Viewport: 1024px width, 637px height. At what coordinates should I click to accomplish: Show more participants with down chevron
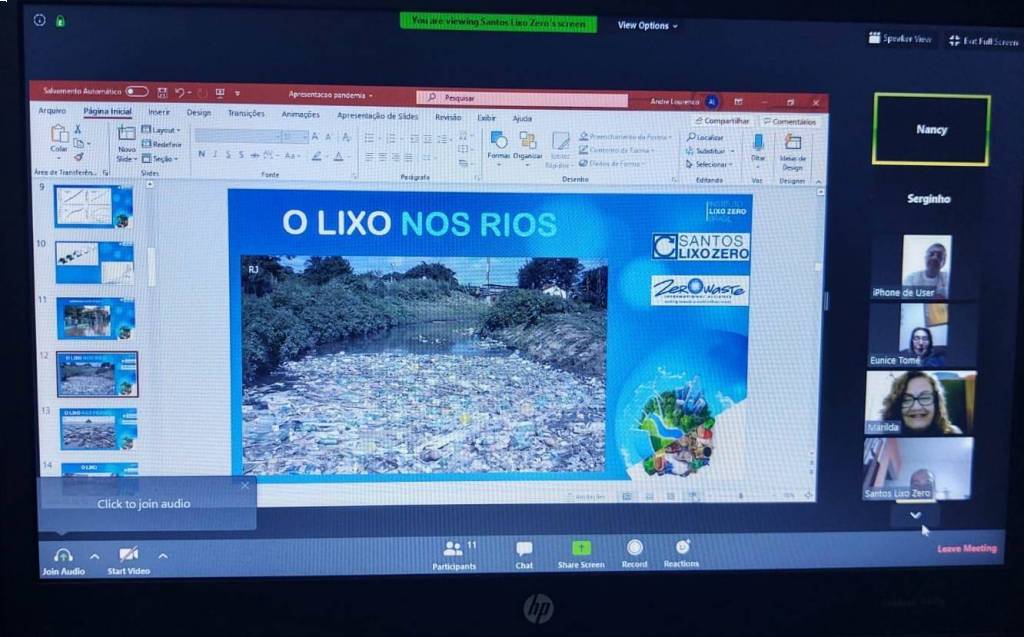[915, 515]
